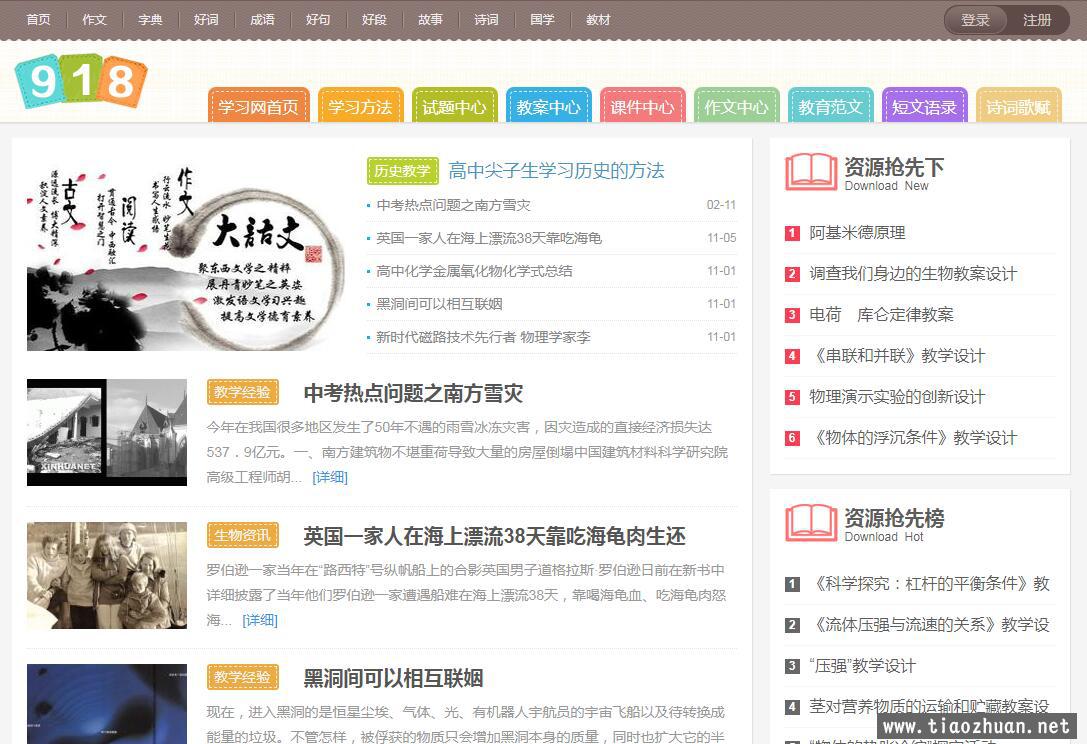This screenshot has height=744, width=1087.
Task: Open hot item 《流体压强与流速的关系》教学设
Action: pos(930,625)
